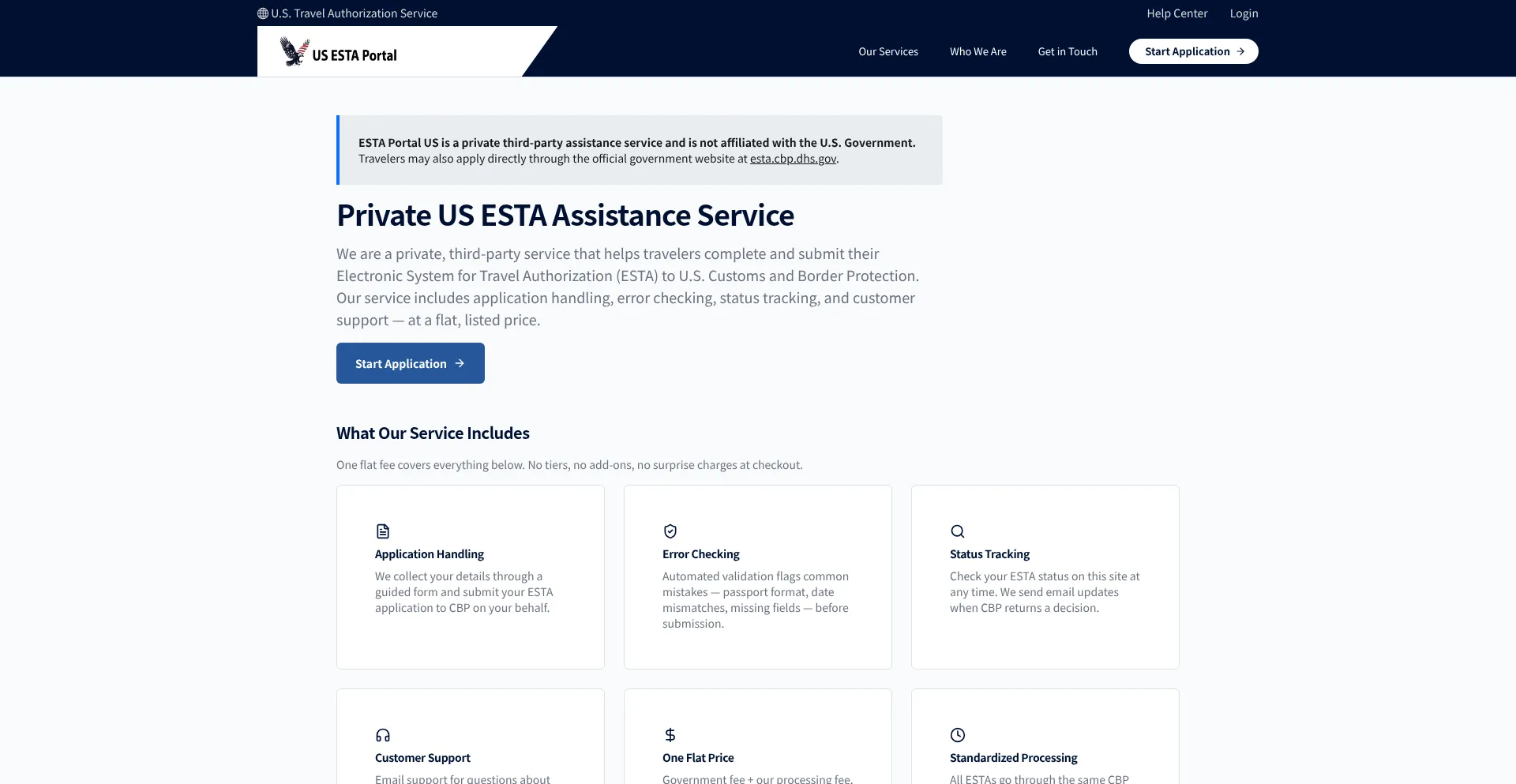Click the 'We collect your details' description
The image size is (1516, 784).
pyautogui.click(x=464, y=592)
